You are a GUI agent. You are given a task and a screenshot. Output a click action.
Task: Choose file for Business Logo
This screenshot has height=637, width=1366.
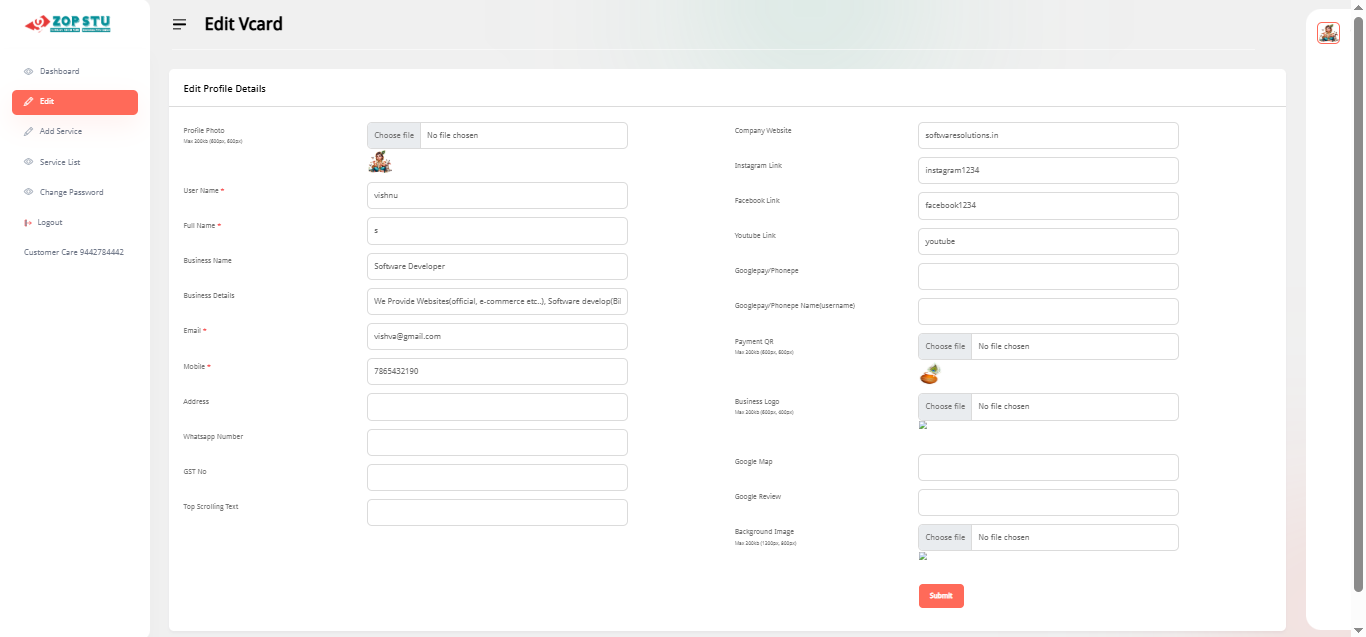945,407
